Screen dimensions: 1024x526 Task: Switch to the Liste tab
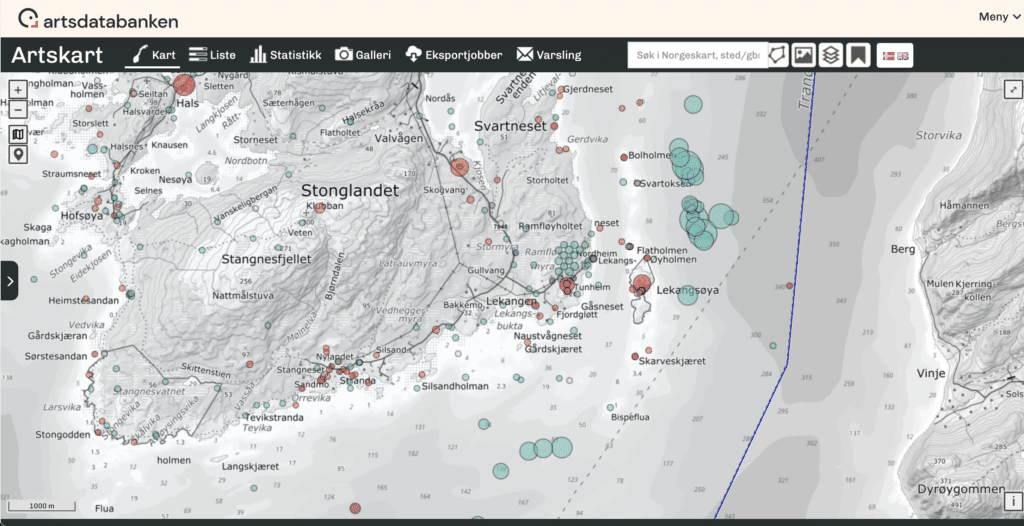click(x=212, y=55)
